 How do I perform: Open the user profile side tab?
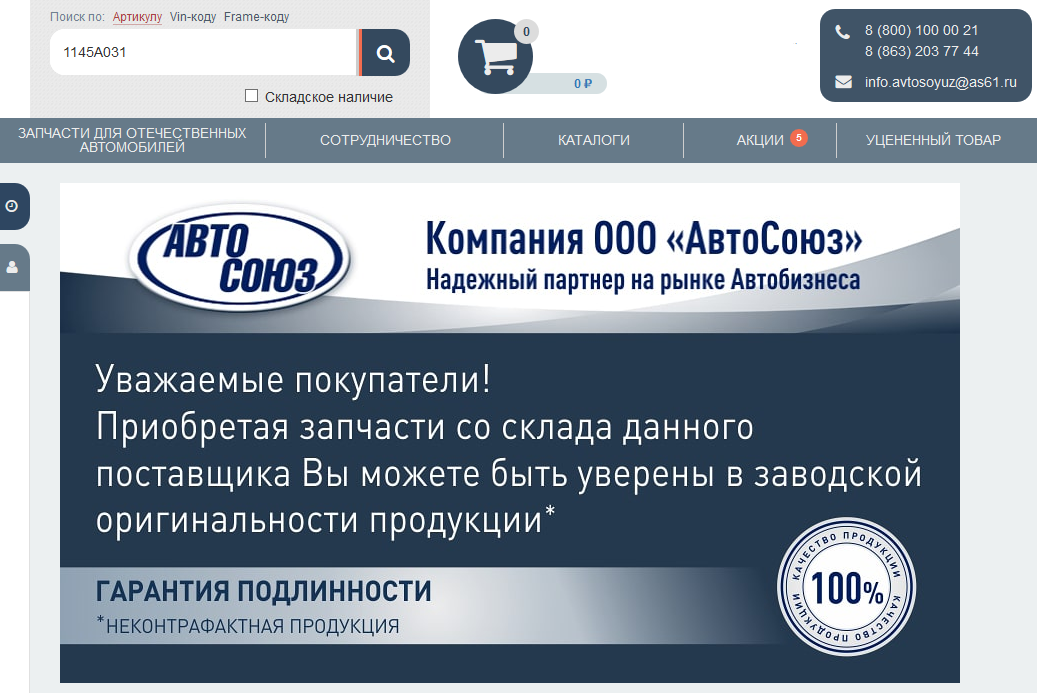(13, 267)
